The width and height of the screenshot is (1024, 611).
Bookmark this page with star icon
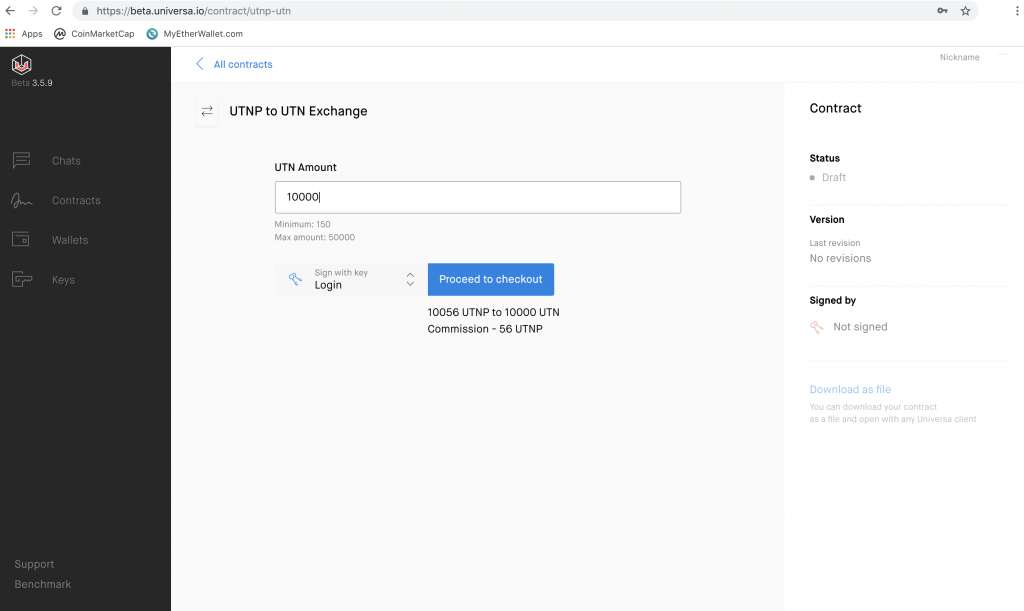[965, 10]
